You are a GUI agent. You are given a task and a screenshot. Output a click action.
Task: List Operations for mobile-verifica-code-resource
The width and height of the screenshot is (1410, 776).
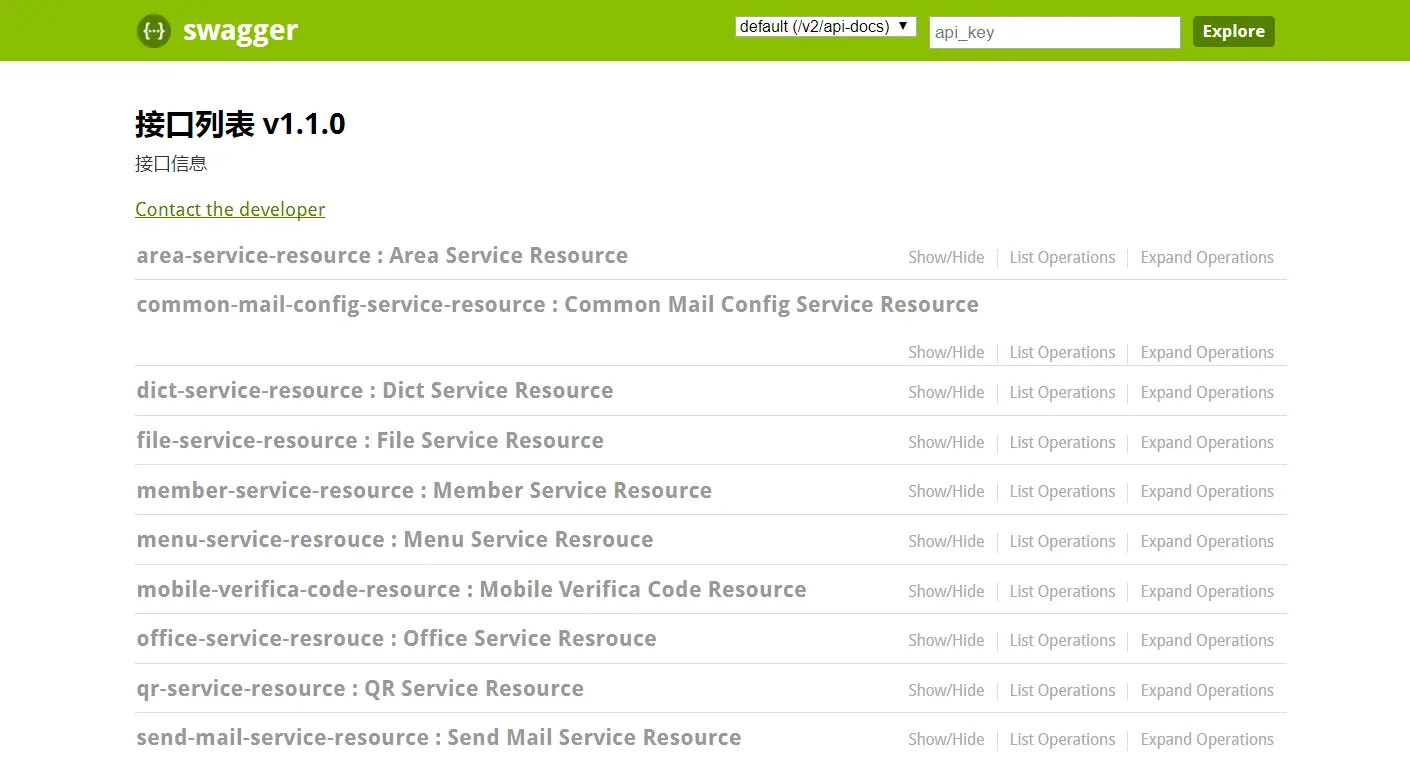coord(1062,591)
